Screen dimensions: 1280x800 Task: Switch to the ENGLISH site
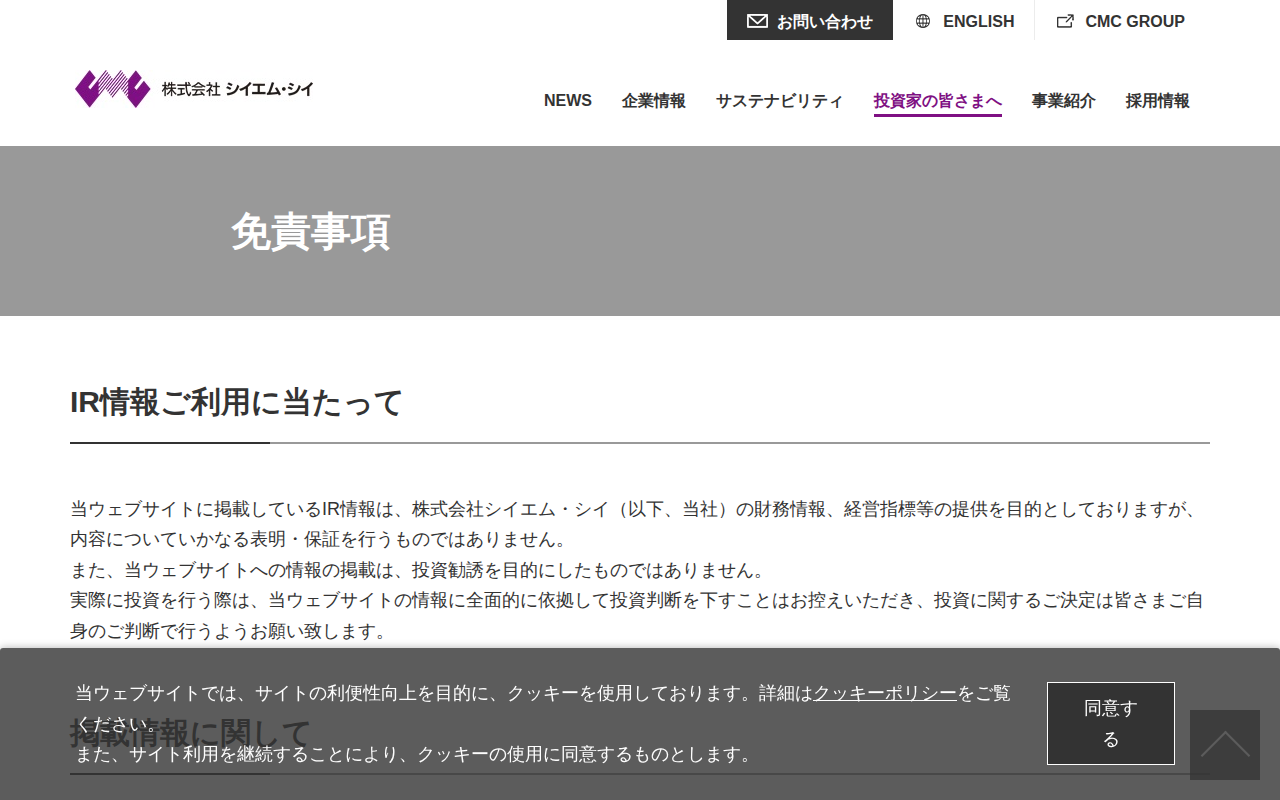pyautogui.click(x=964, y=21)
